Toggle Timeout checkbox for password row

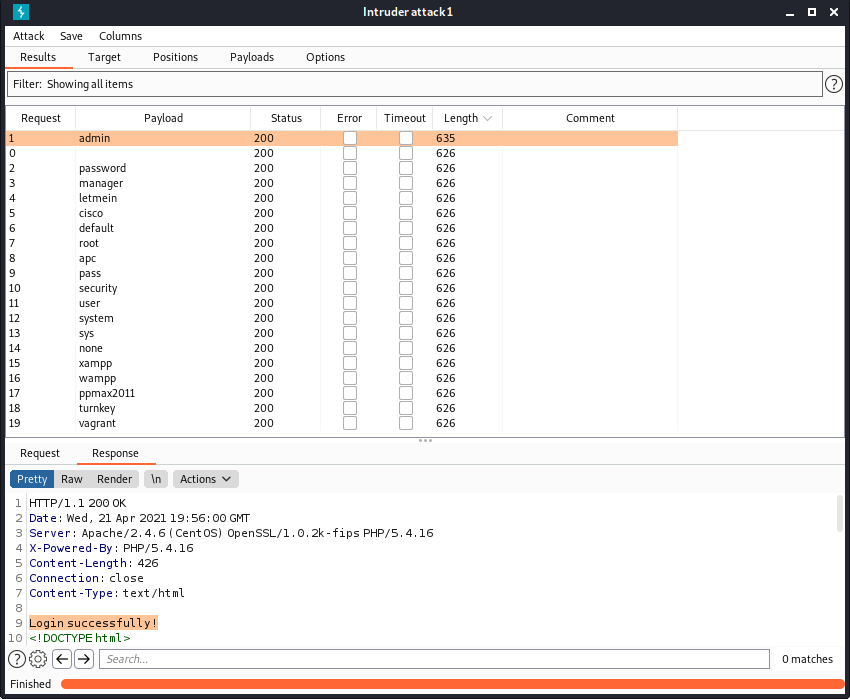tap(405, 168)
